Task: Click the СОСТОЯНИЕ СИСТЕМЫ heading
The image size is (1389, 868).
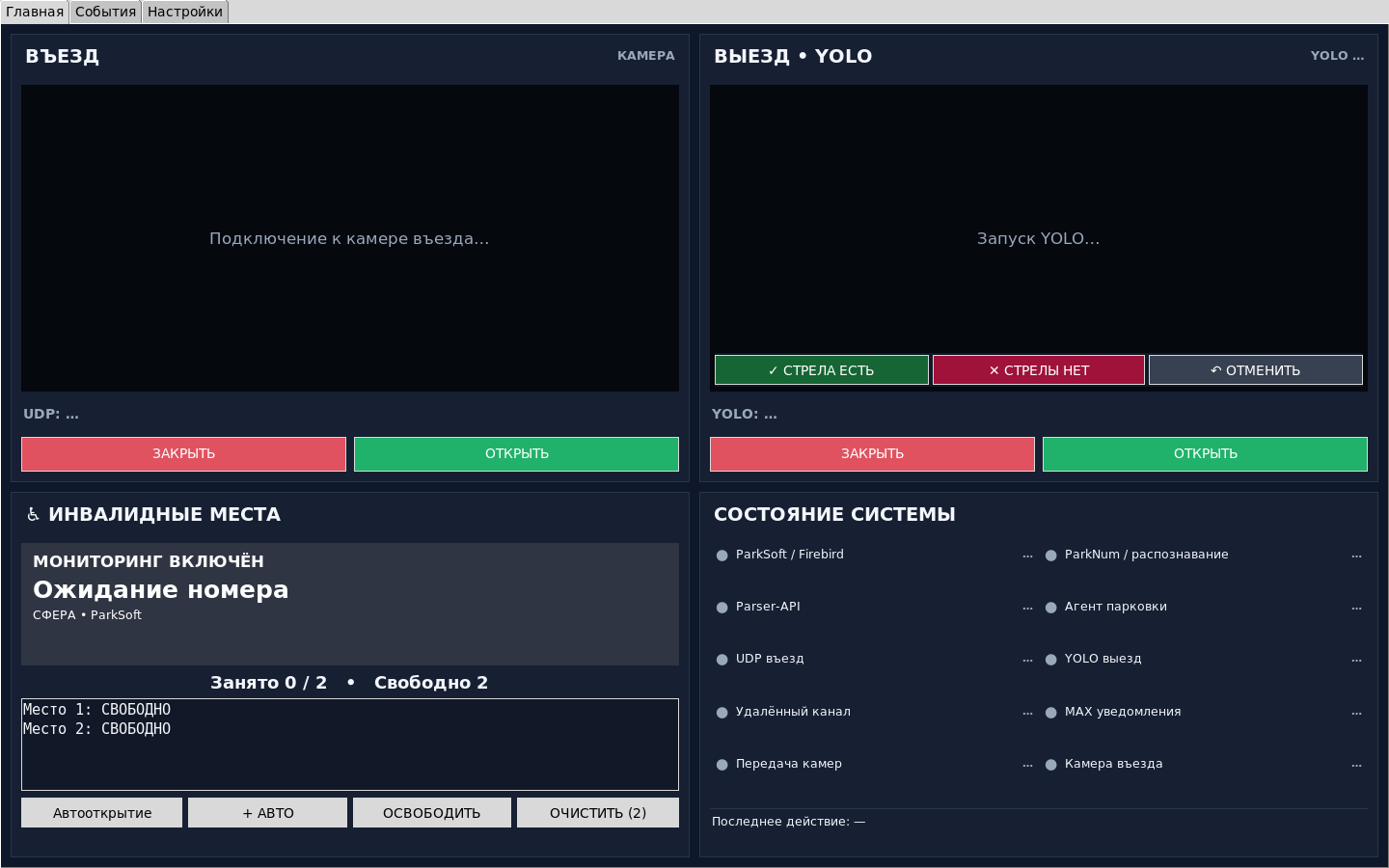Action: pyautogui.click(x=835, y=515)
